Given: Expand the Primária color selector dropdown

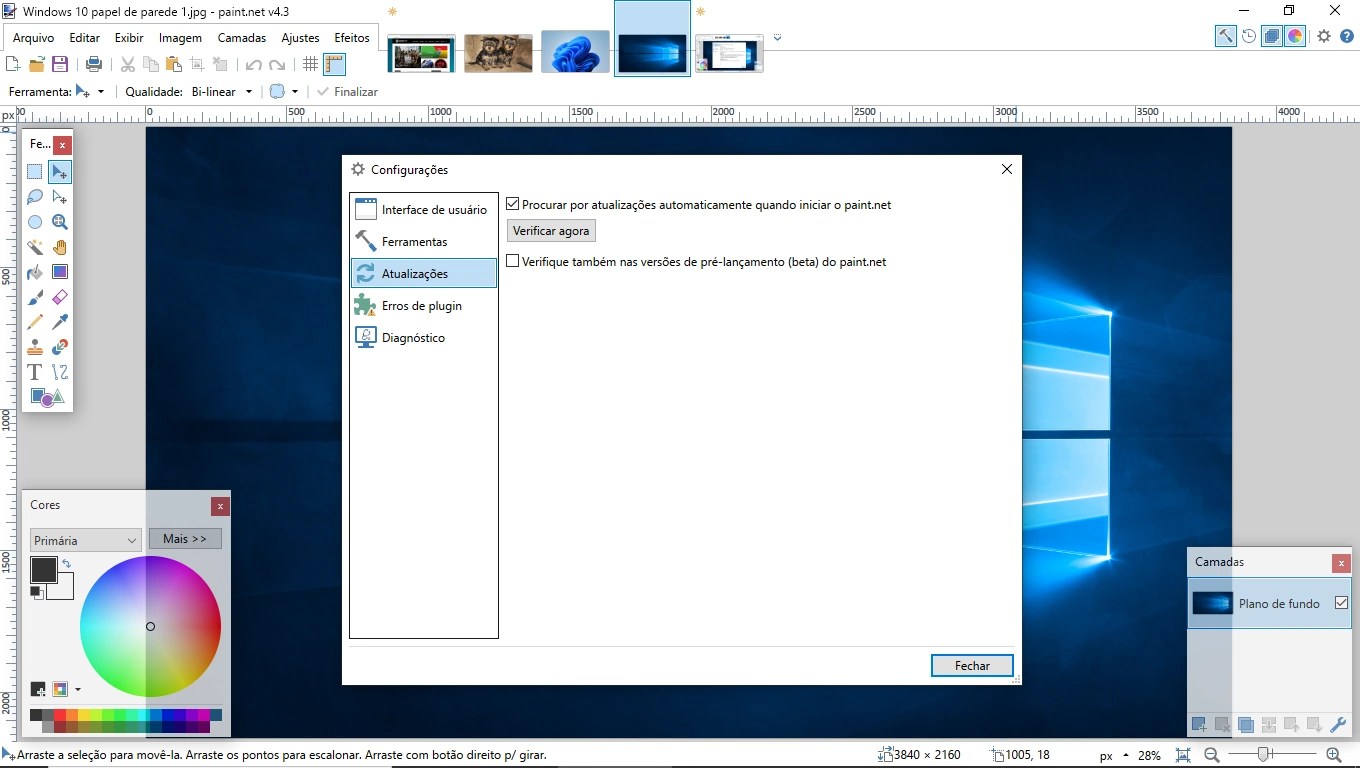Looking at the screenshot, I should (85, 539).
